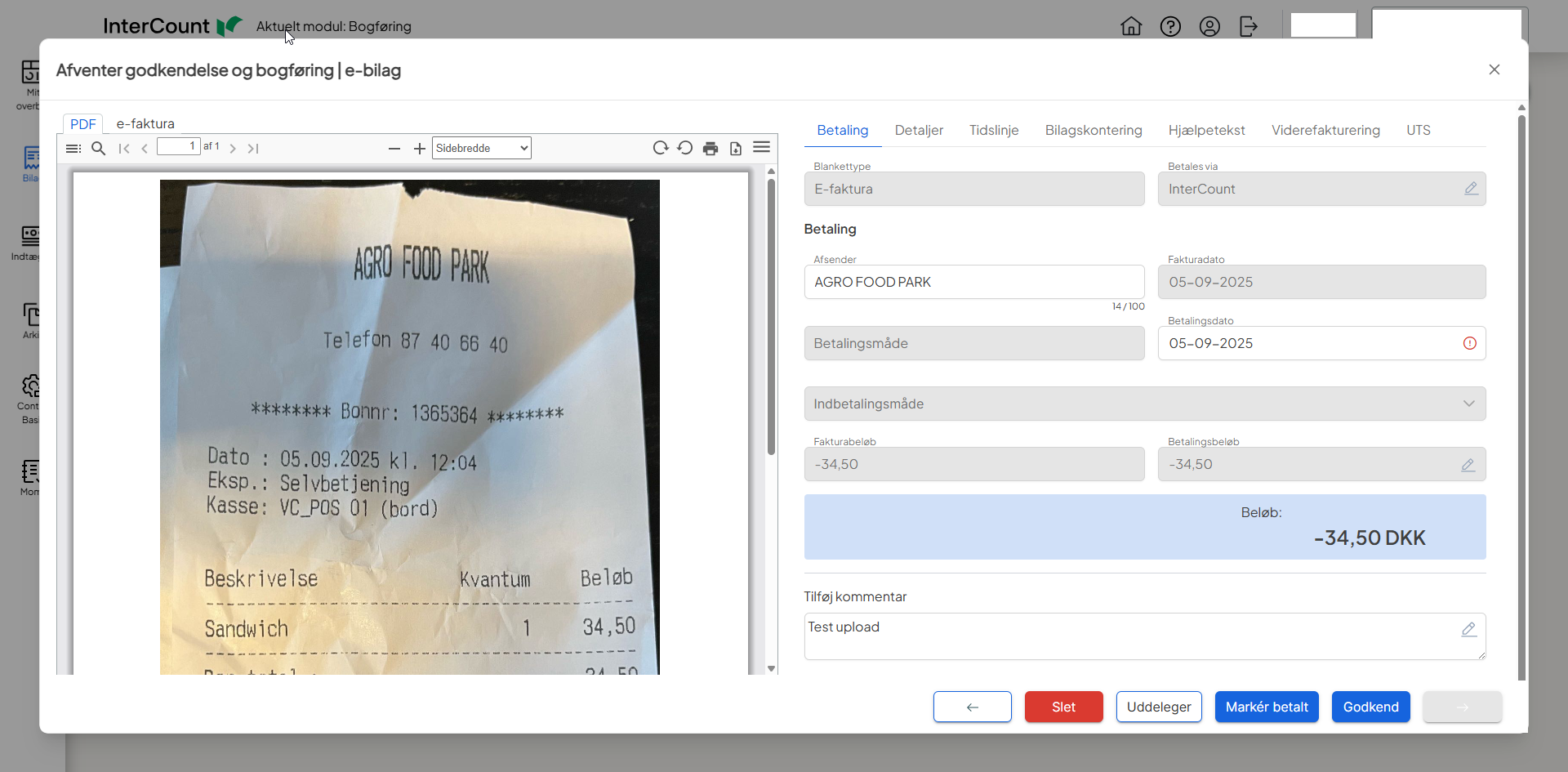Viewport: 1568px width, 772px height.
Task: Toggle the PDF viewer sidebar
Action: click(x=73, y=149)
